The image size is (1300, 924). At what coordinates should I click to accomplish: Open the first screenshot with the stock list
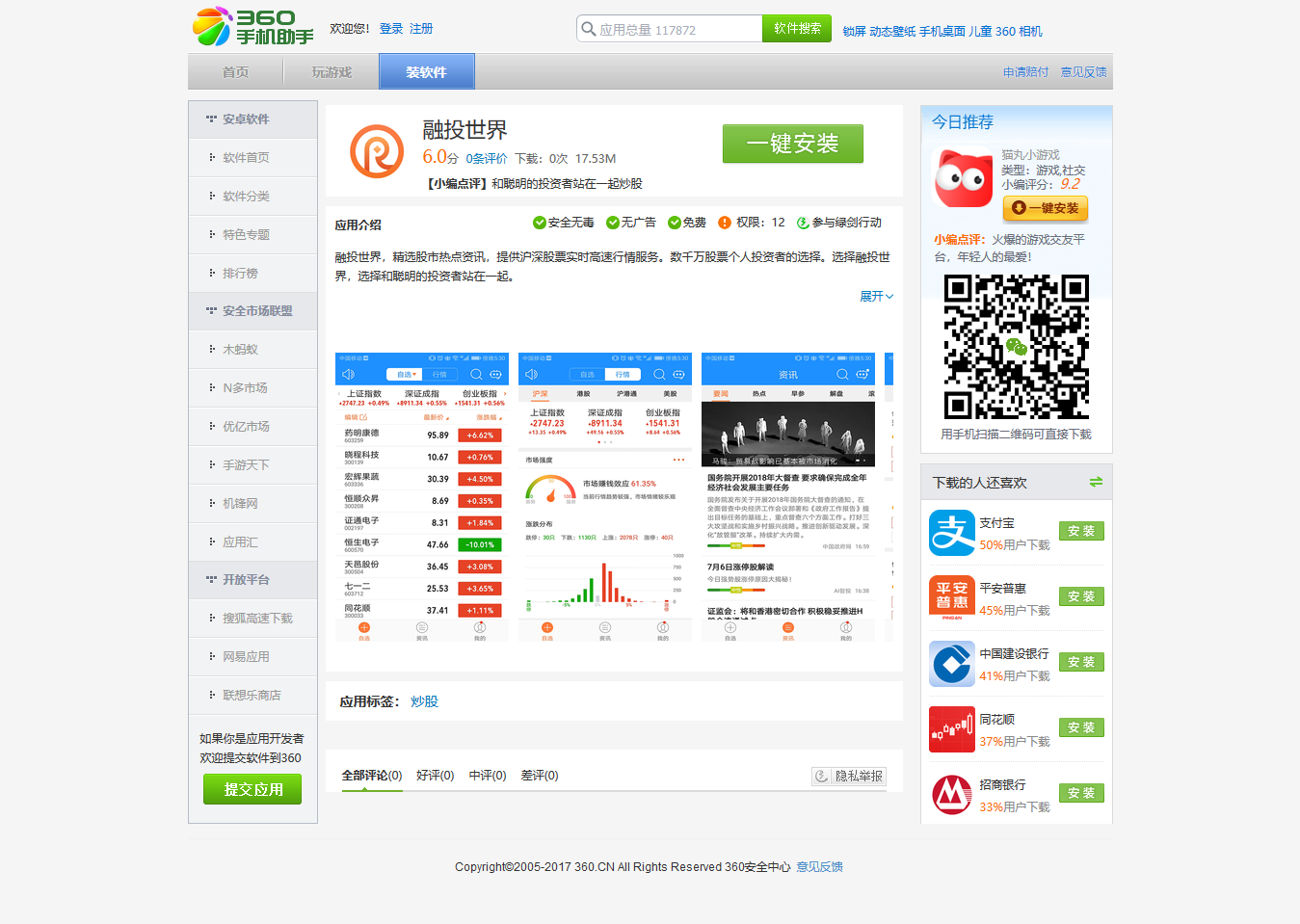tap(422, 497)
